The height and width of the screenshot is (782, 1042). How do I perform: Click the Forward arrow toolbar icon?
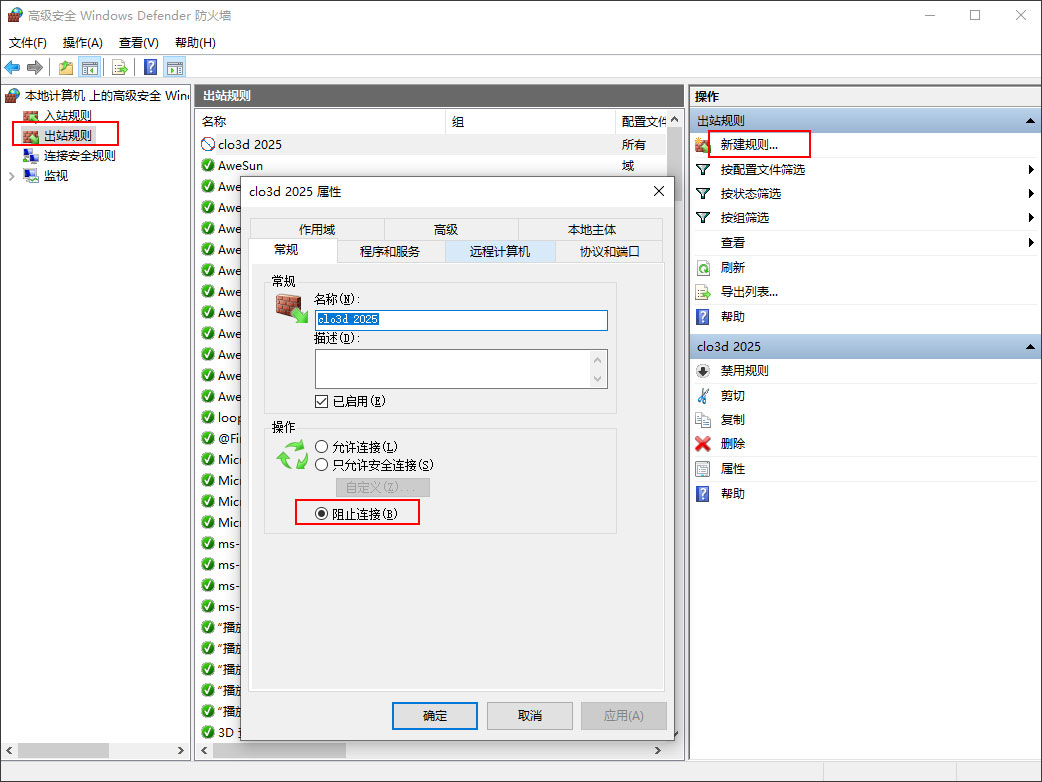click(35, 67)
